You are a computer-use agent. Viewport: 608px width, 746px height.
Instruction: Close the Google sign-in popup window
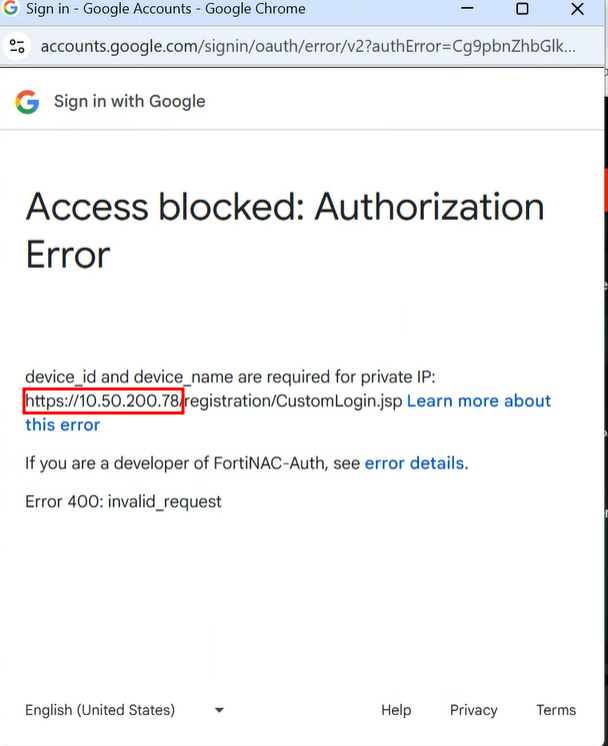tap(577, 9)
